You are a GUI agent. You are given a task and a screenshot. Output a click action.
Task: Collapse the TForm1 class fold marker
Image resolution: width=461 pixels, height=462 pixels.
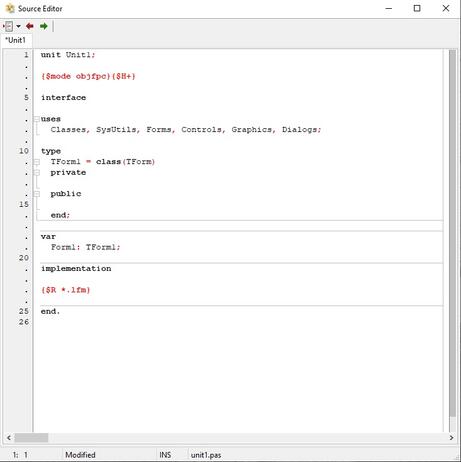37,162
